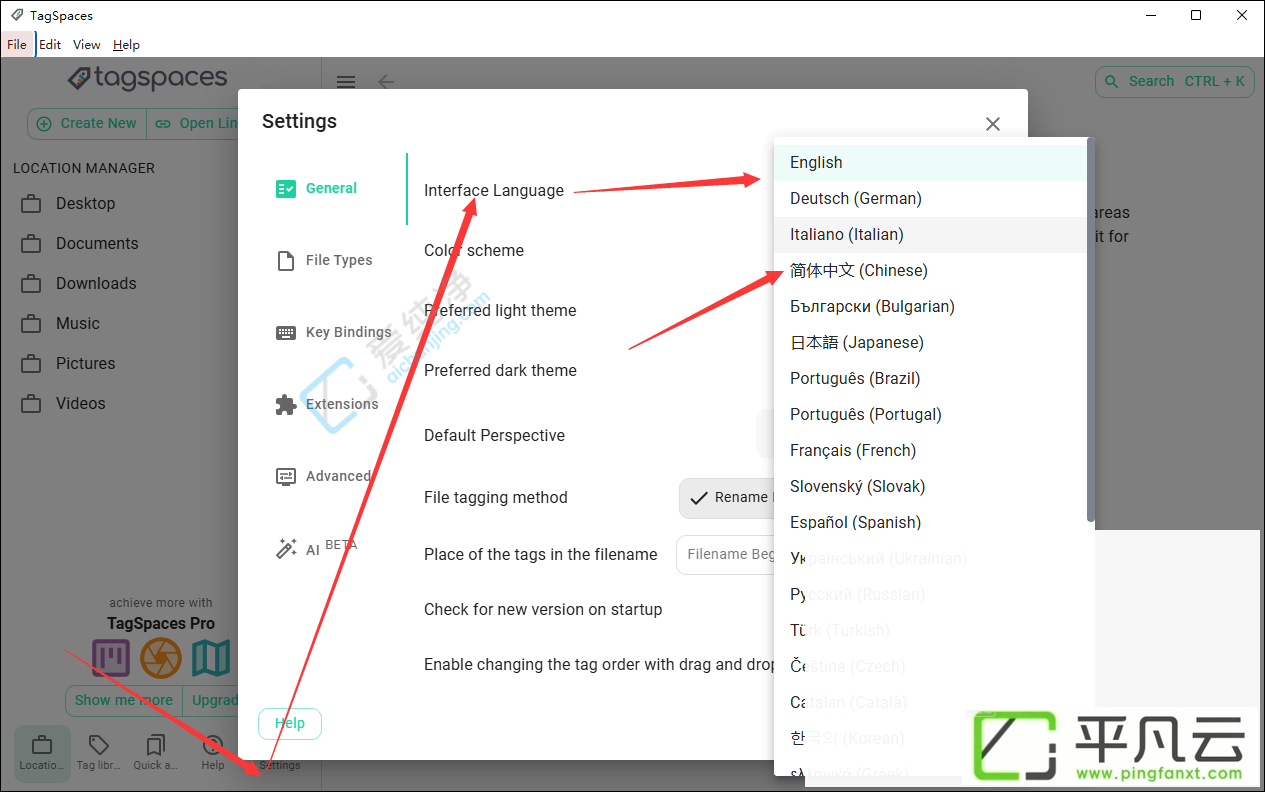Click the LOCATION MANAGER heading
The width and height of the screenshot is (1265, 792).
click(x=84, y=168)
